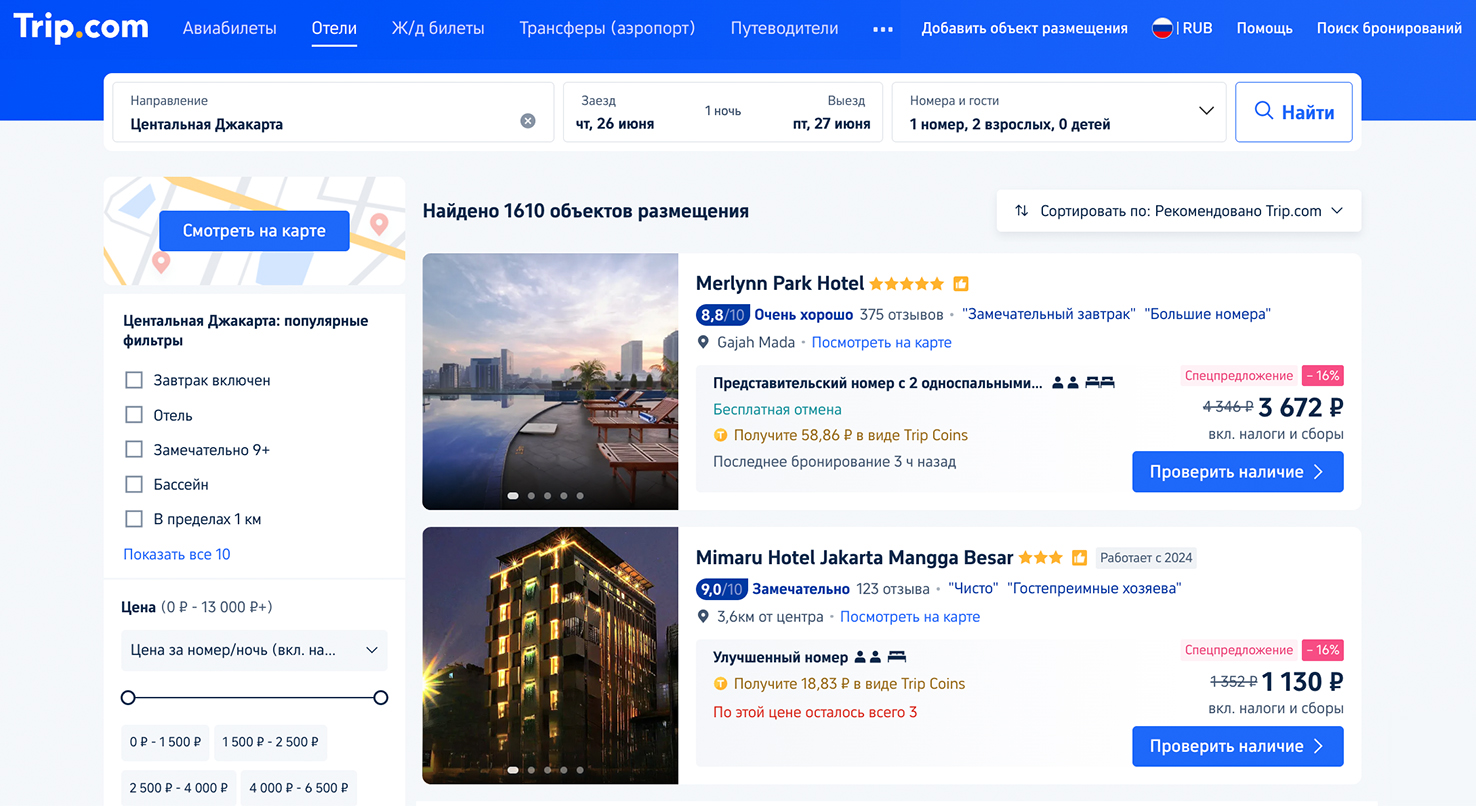Clear the destination field with X icon
Viewport: 1476px width, 806px height.
(528, 121)
